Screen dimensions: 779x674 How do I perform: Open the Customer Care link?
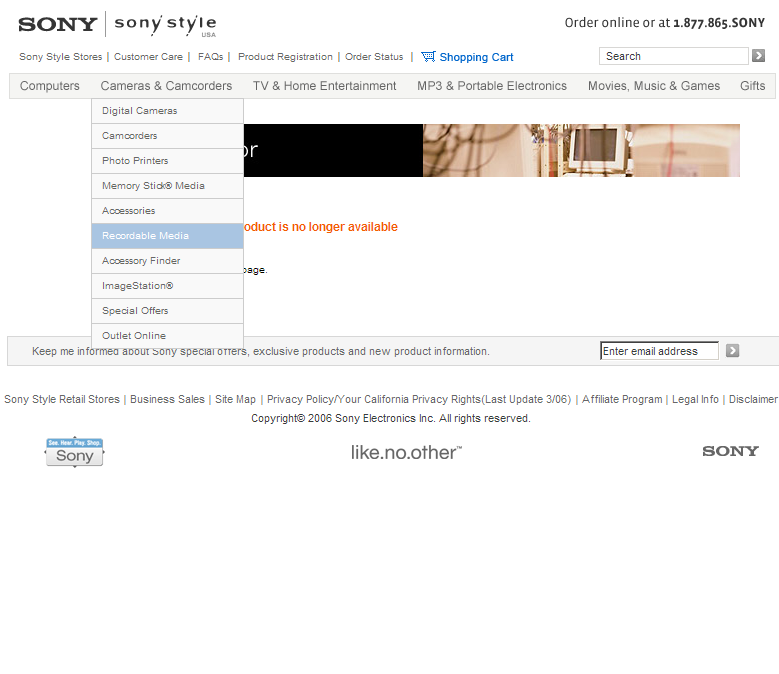coord(148,57)
